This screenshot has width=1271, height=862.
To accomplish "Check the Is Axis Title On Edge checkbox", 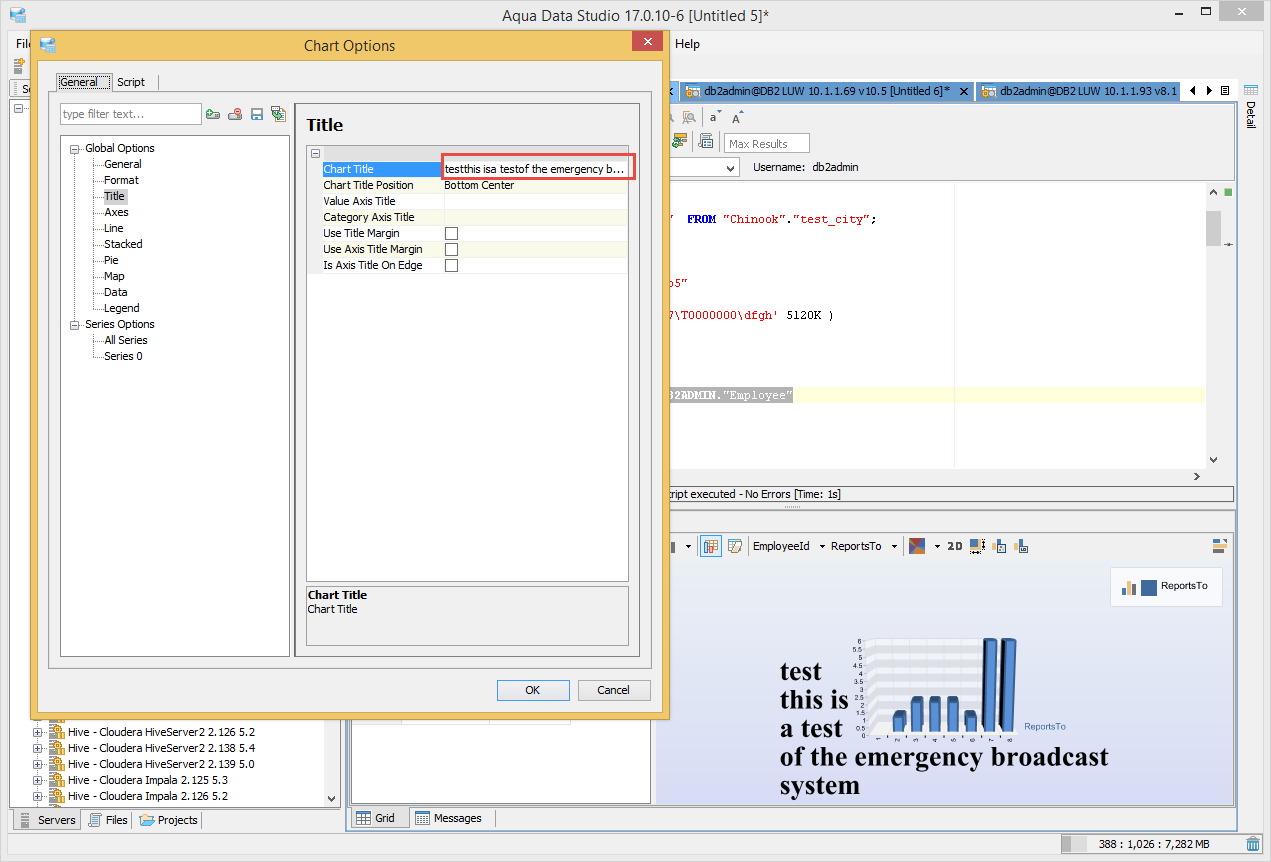I will tap(451, 265).
